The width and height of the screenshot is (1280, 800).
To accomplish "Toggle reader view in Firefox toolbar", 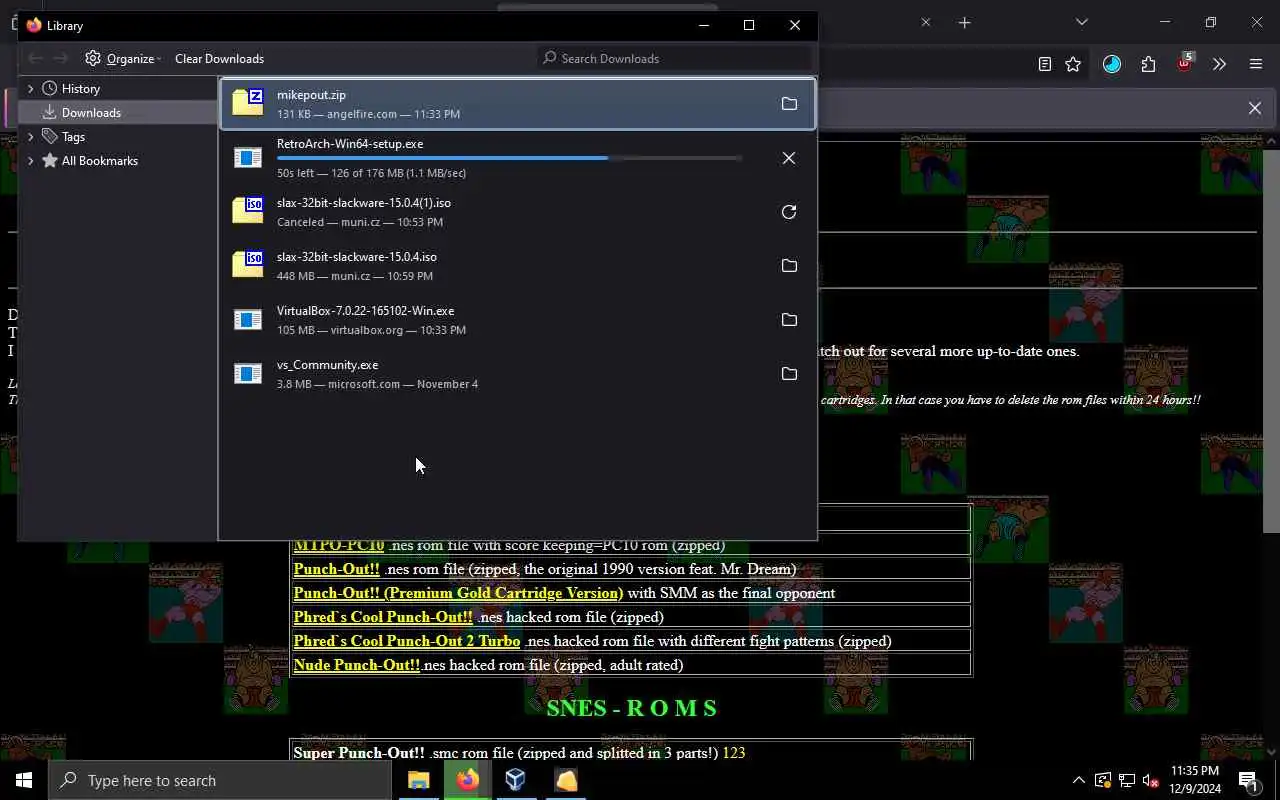I will click(1044, 64).
